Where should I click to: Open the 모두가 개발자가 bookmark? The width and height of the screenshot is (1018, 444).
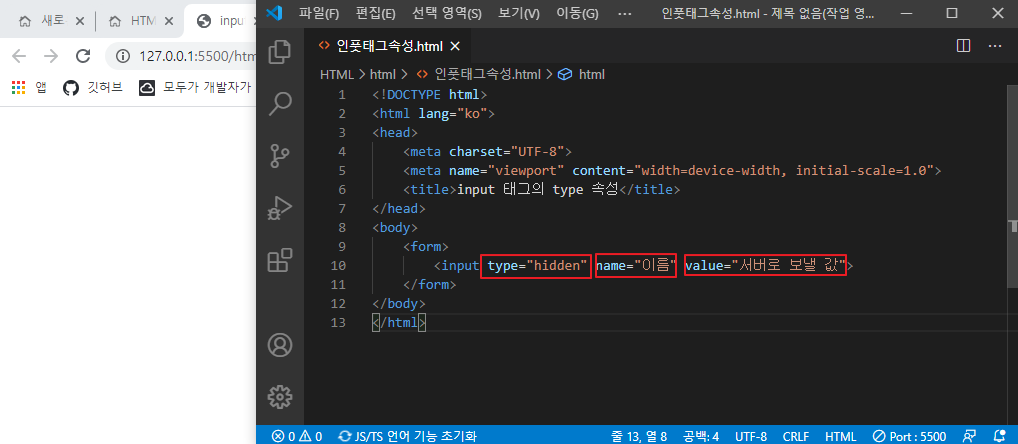[196, 88]
